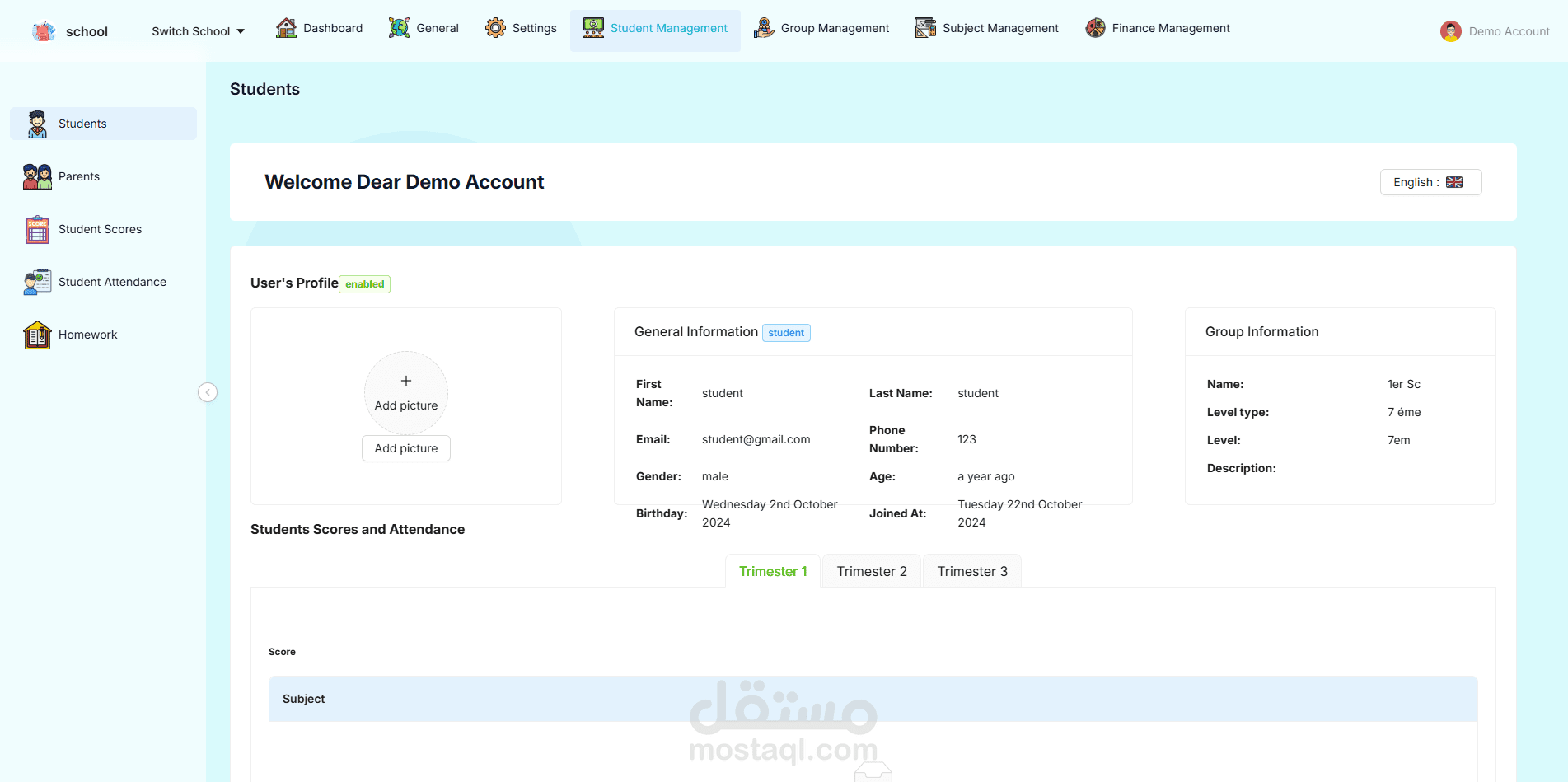This screenshot has height=782, width=1568.
Task: Open Student Scores in the sidebar
Action: click(103, 229)
